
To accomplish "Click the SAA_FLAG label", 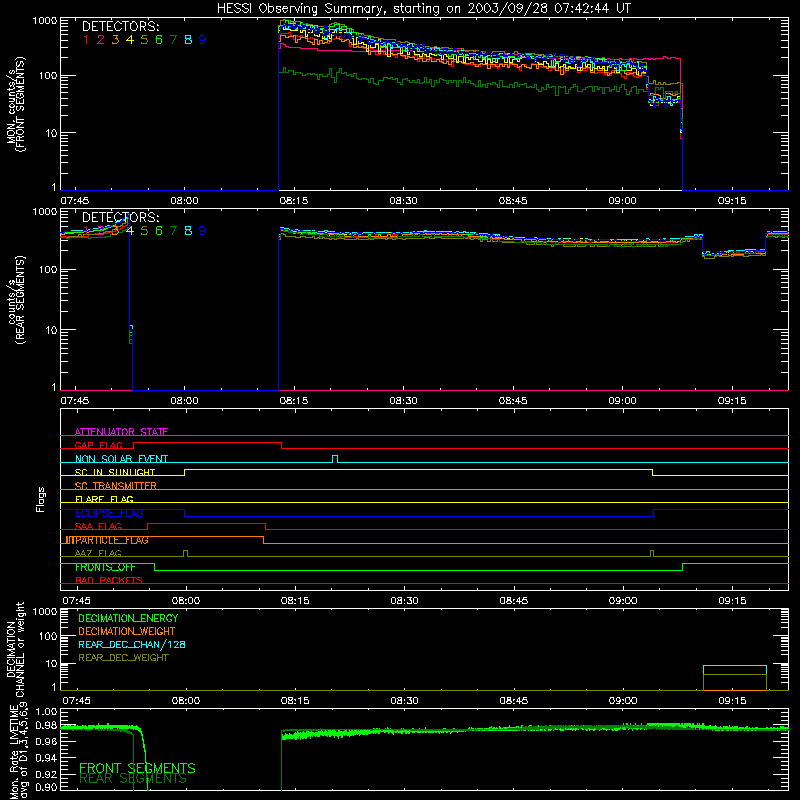I will pos(98,526).
